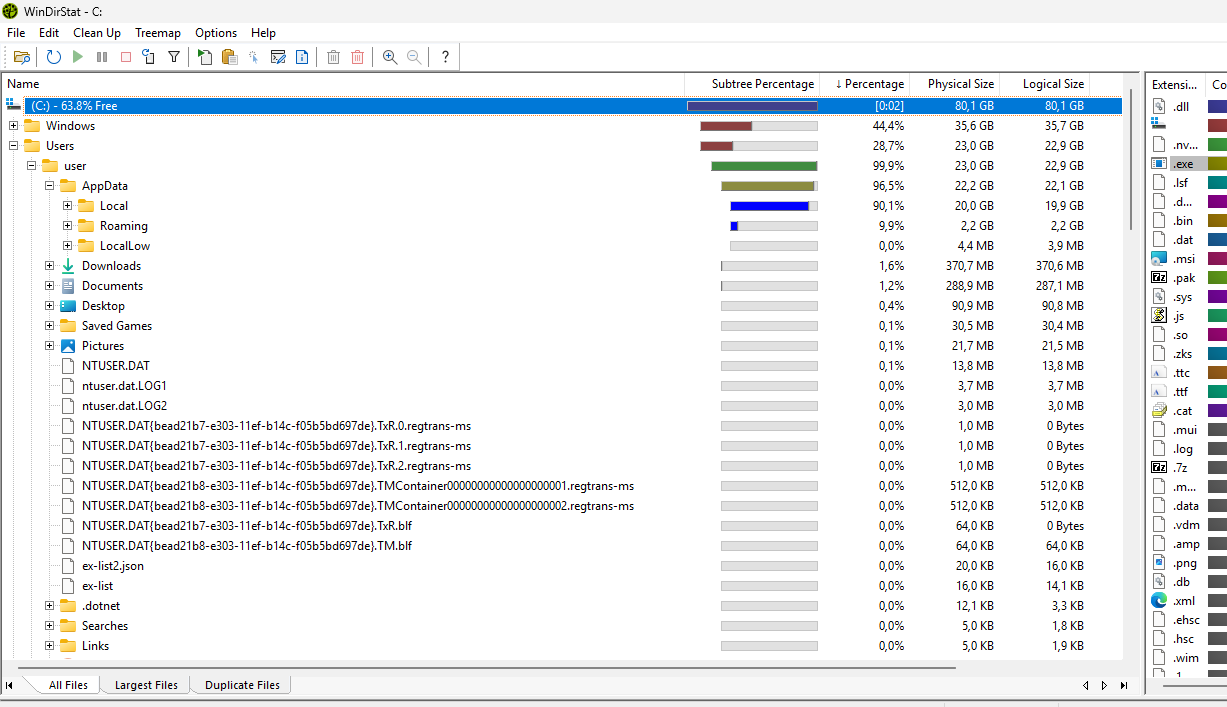Image resolution: width=1227 pixels, height=707 pixels.
Task: Click the Refresh Selected icon
Action: (149, 57)
